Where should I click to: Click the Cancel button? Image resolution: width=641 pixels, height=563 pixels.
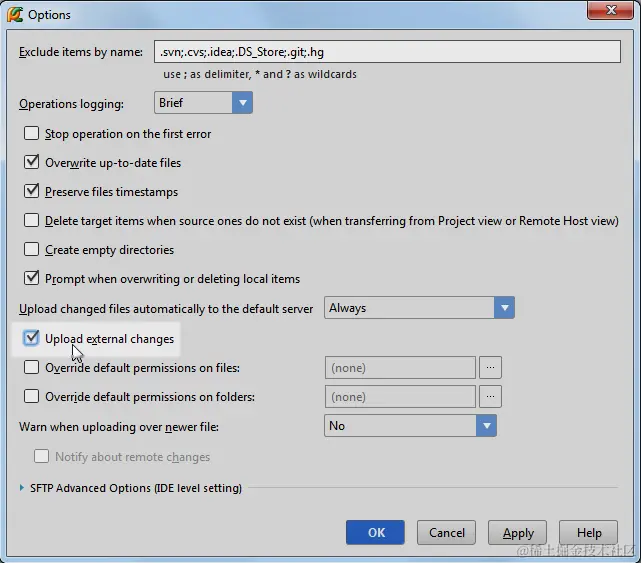[446, 533]
